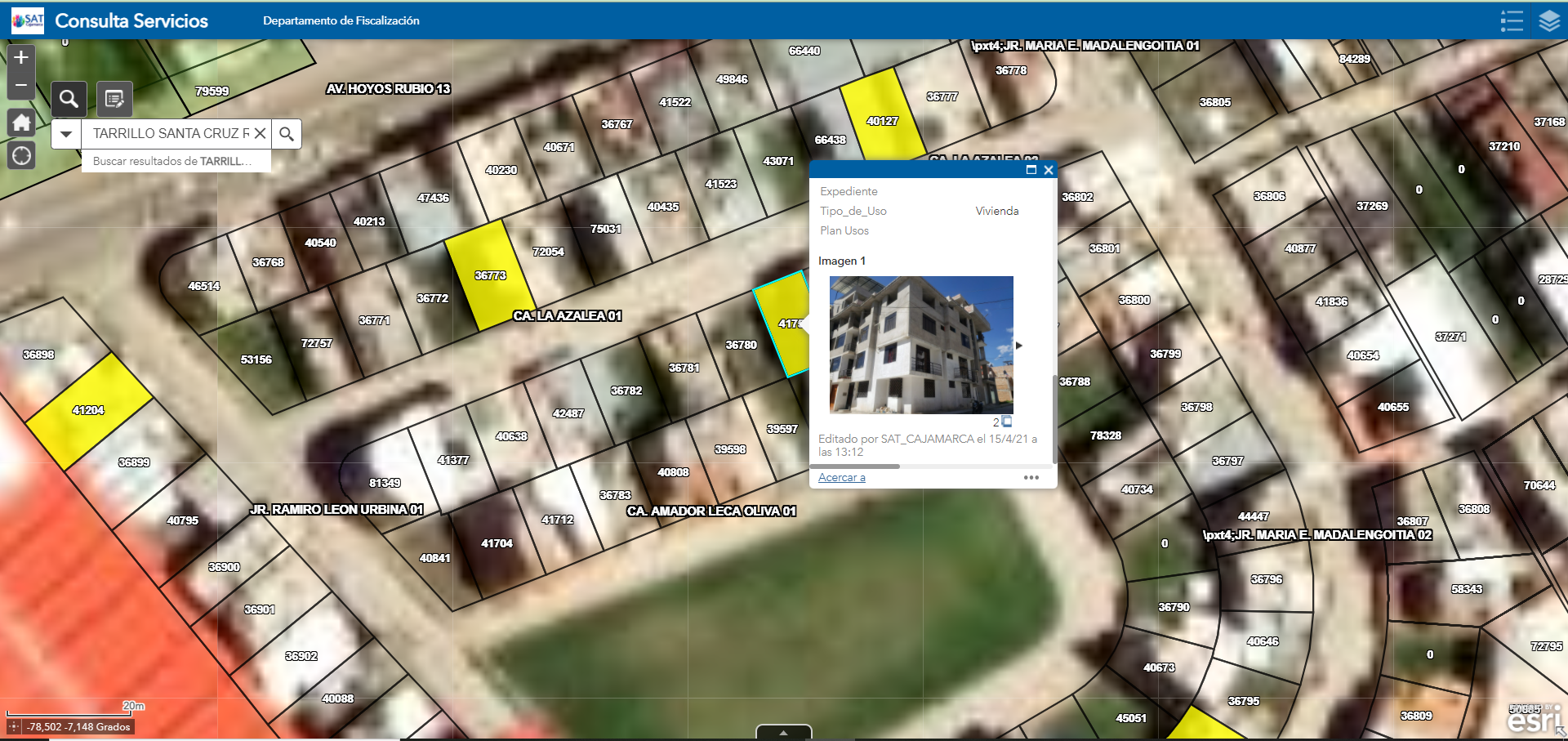The width and height of the screenshot is (1568, 741).
Task: Enable the coordinate capture crosshair
Action: pos(14,726)
